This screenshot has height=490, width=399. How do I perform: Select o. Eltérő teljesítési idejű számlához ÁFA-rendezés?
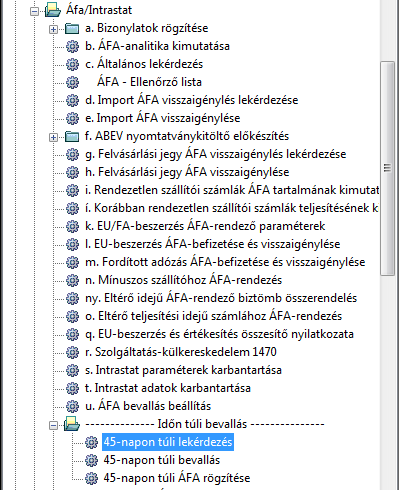214,316
